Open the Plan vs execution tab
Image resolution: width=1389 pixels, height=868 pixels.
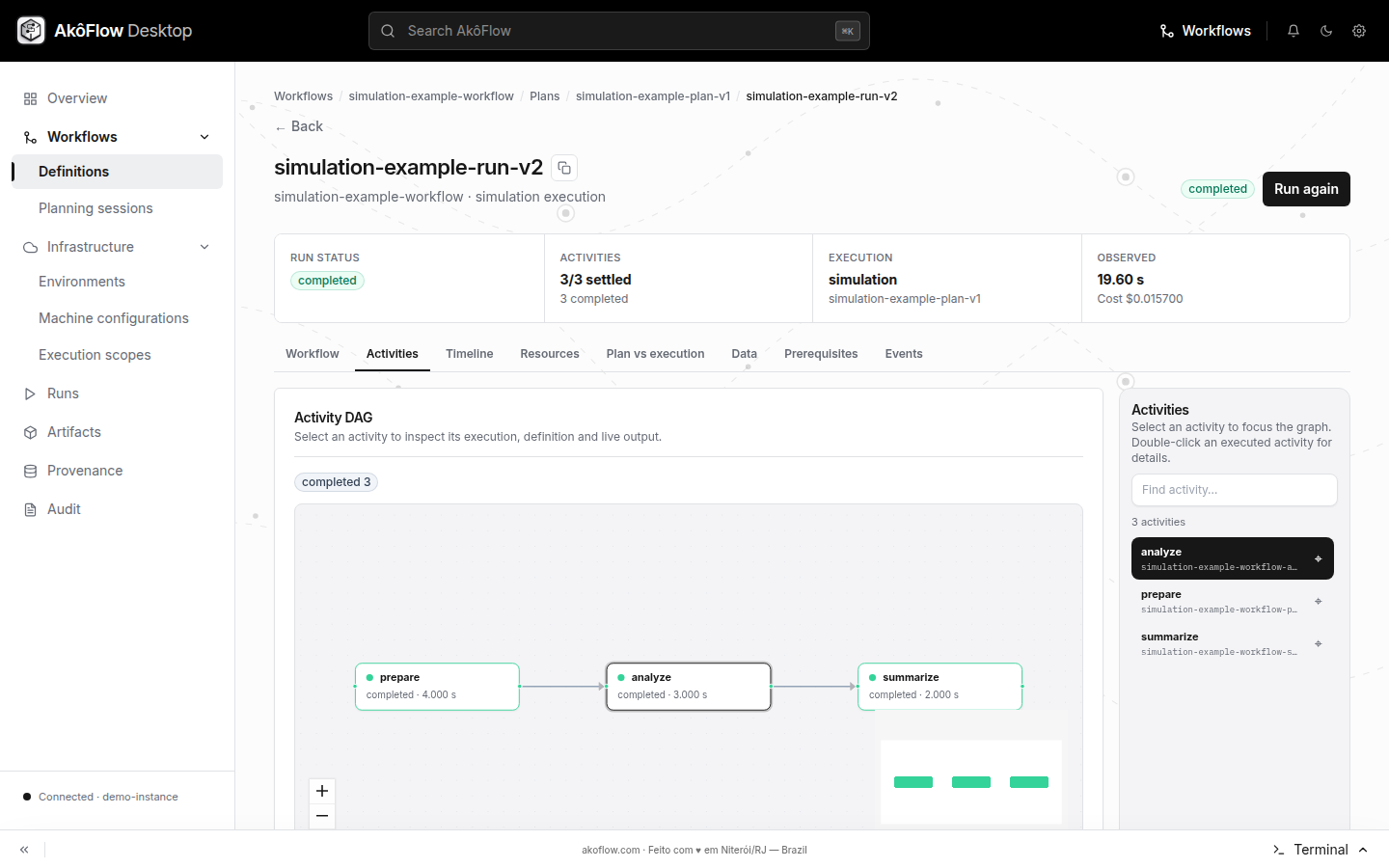[656, 354]
